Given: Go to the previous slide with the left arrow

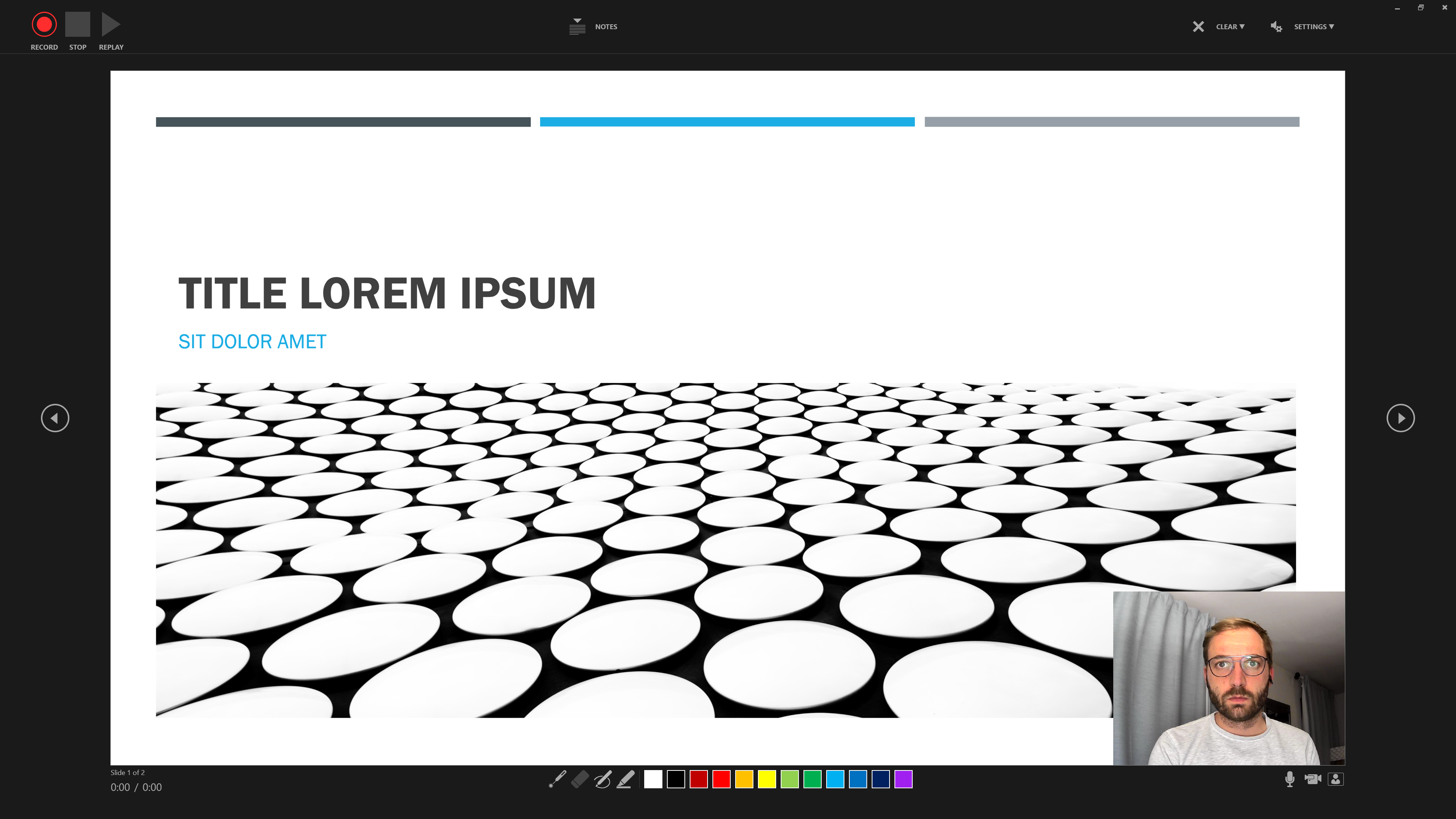Looking at the screenshot, I should click(55, 418).
